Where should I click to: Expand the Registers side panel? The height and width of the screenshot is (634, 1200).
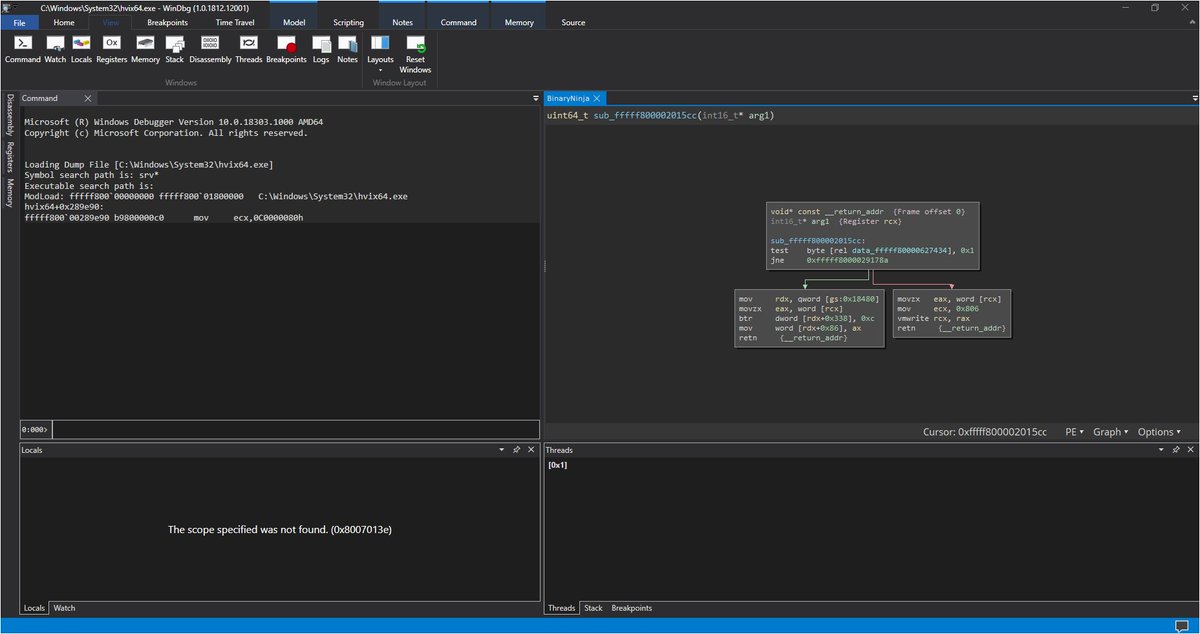10,157
